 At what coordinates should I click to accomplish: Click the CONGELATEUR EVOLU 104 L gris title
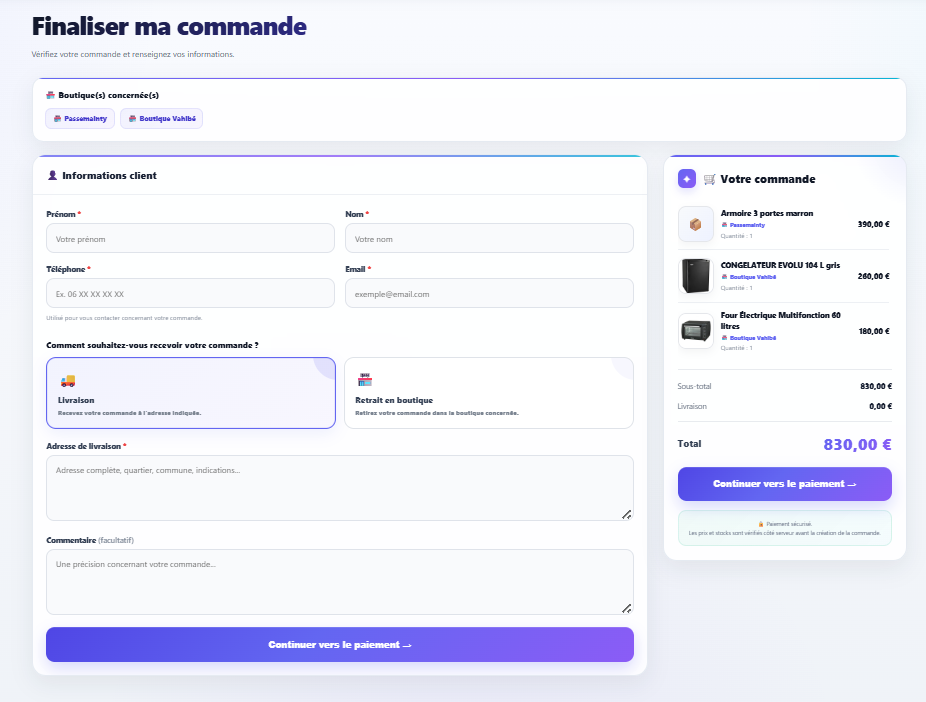point(780,265)
